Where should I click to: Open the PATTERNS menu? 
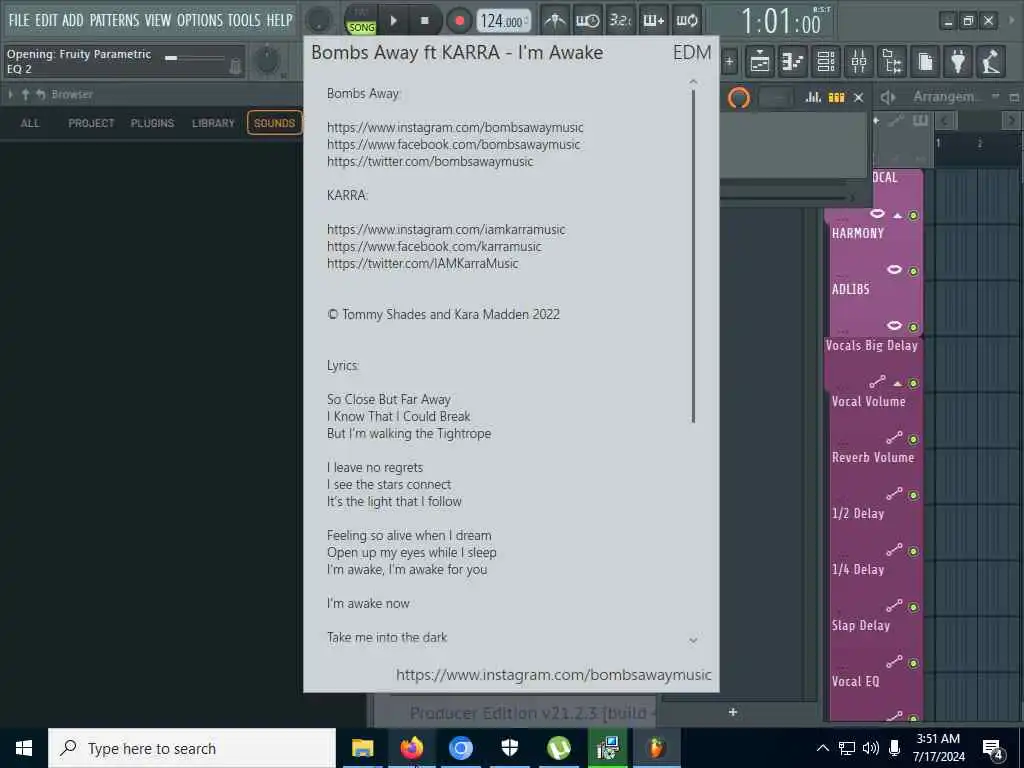coord(114,20)
